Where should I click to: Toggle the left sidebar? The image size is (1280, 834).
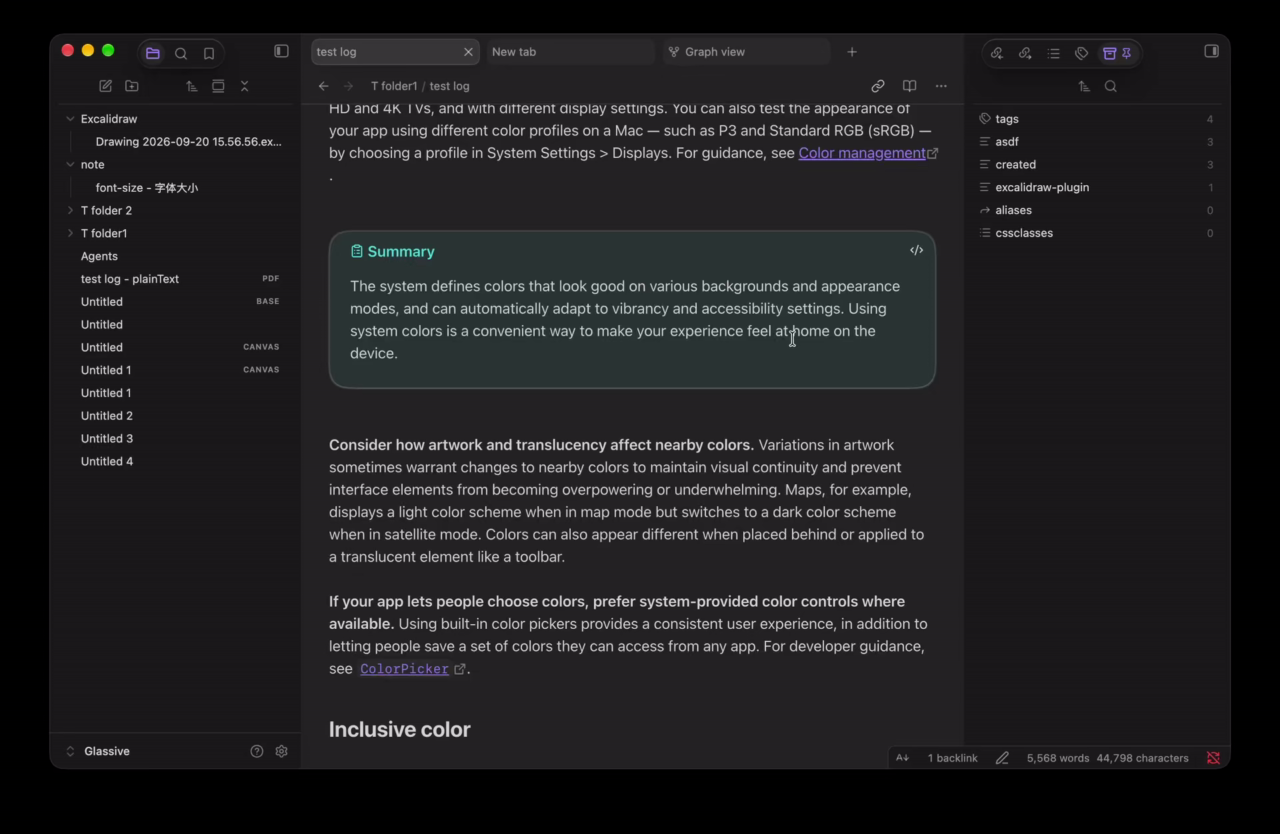[281, 51]
